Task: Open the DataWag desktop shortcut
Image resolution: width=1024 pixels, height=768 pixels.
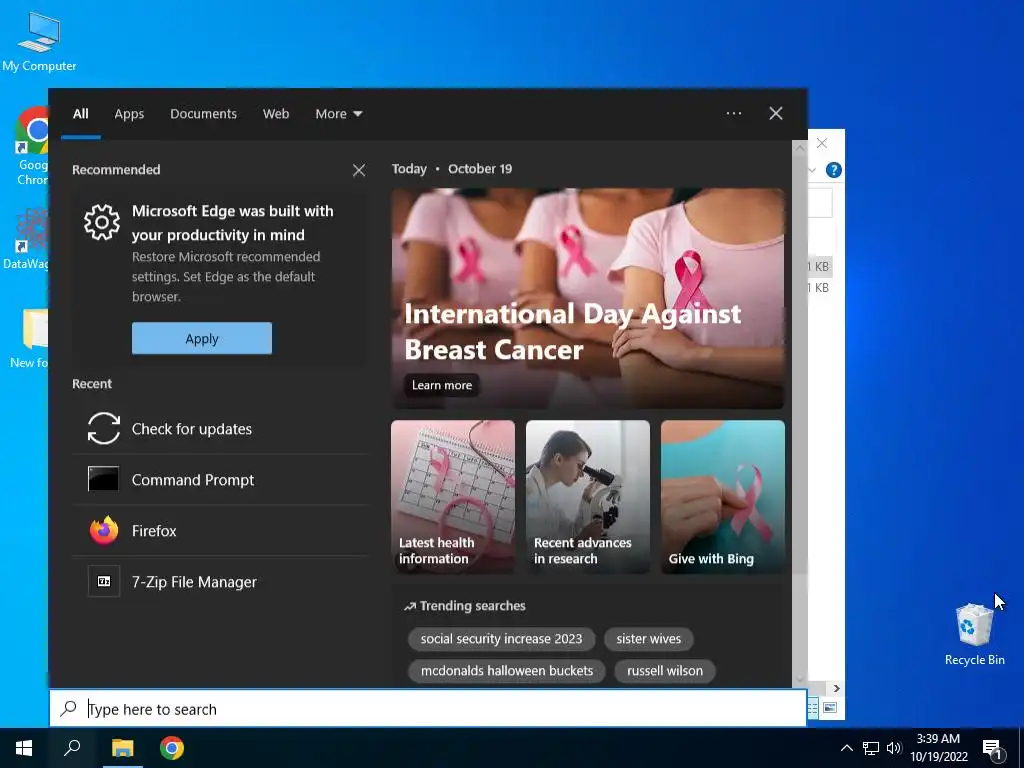Action: [26, 238]
